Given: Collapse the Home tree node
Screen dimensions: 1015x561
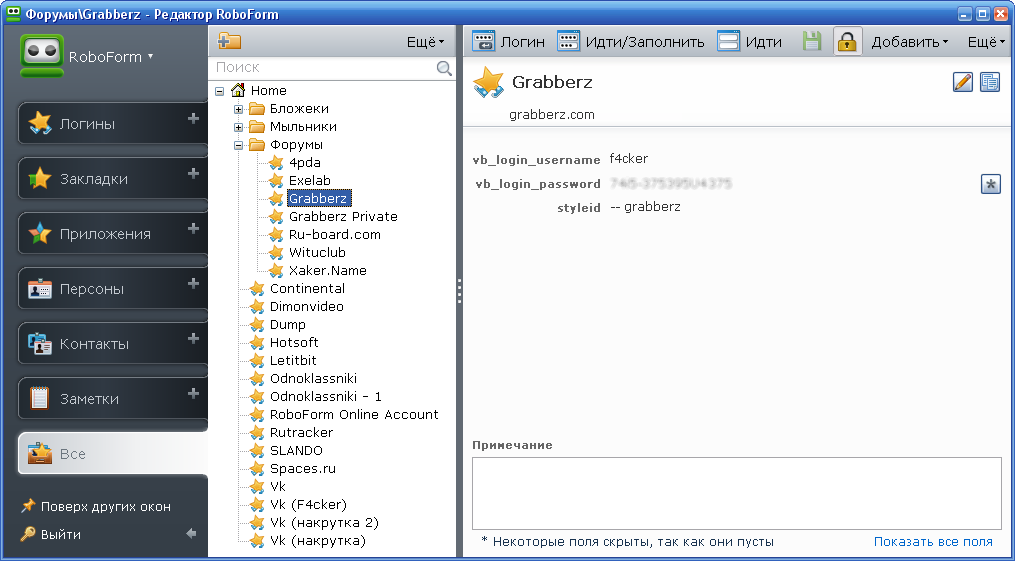Looking at the screenshot, I should click(x=219, y=91).
